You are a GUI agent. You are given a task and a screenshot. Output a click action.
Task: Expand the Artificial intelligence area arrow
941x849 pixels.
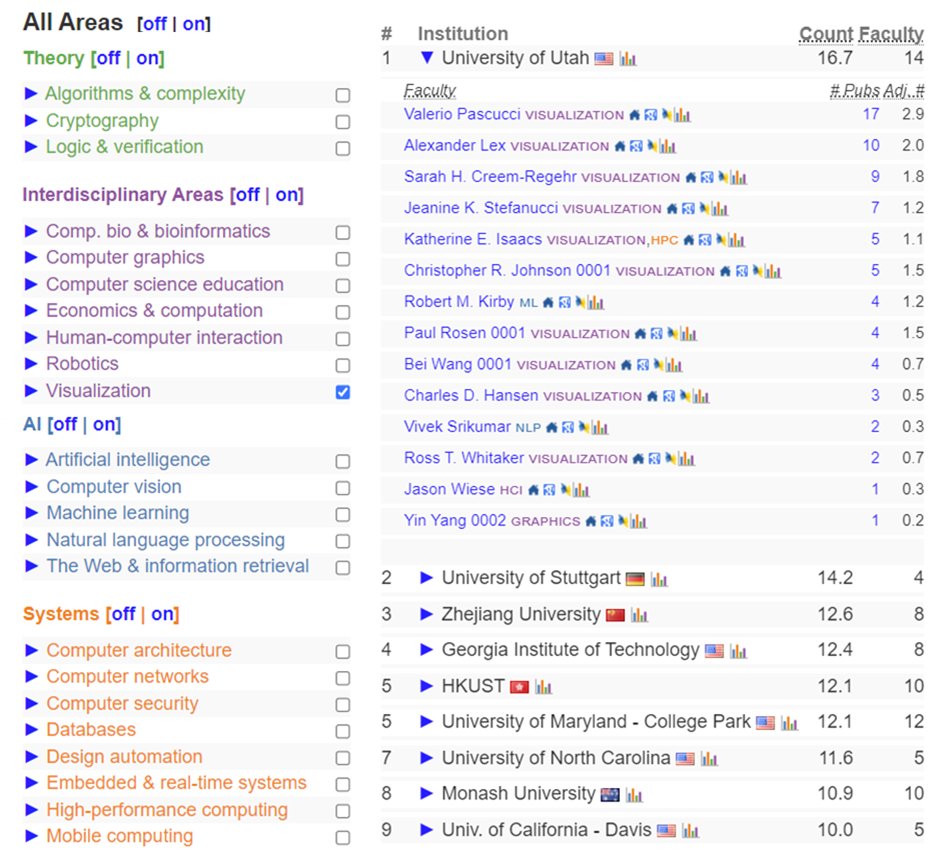coord(31,460)
